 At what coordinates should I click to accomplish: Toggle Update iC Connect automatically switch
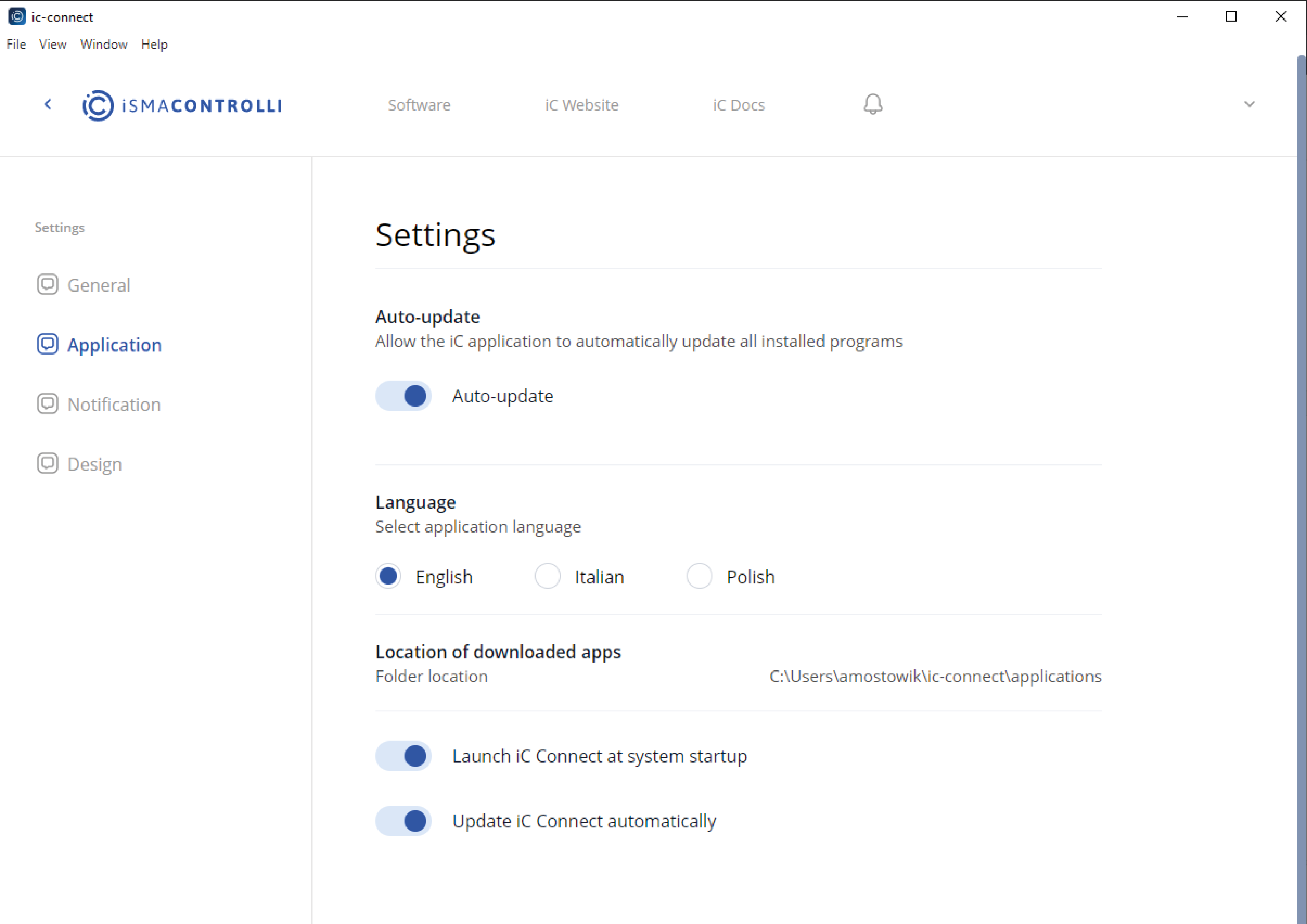click(x=403, y=821)
